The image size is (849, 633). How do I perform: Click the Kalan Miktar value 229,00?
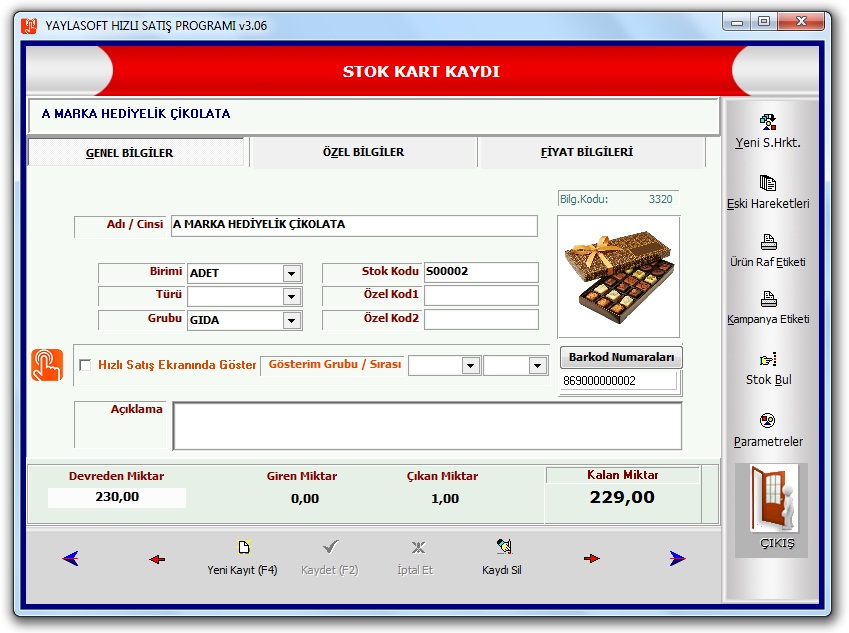point(622,497)
